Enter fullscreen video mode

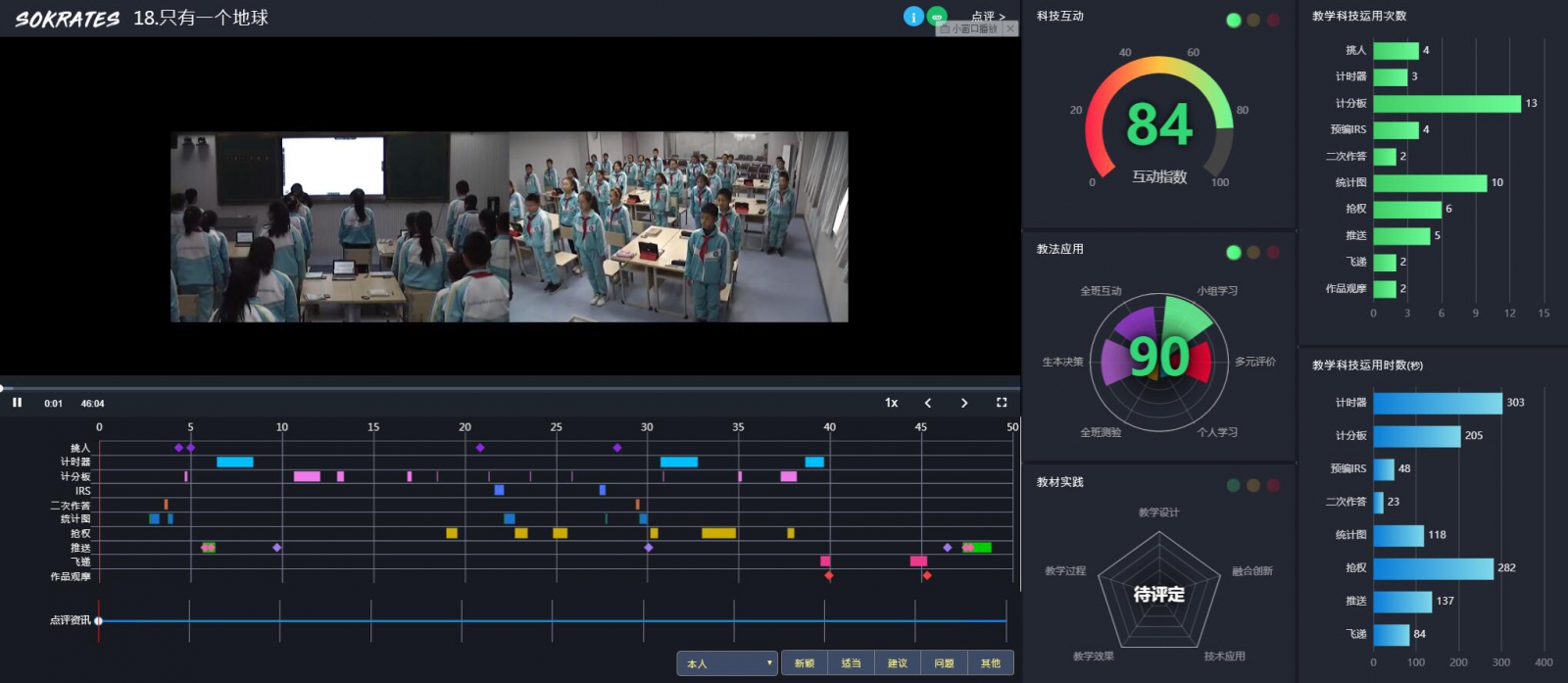(x=1002, y=403)
